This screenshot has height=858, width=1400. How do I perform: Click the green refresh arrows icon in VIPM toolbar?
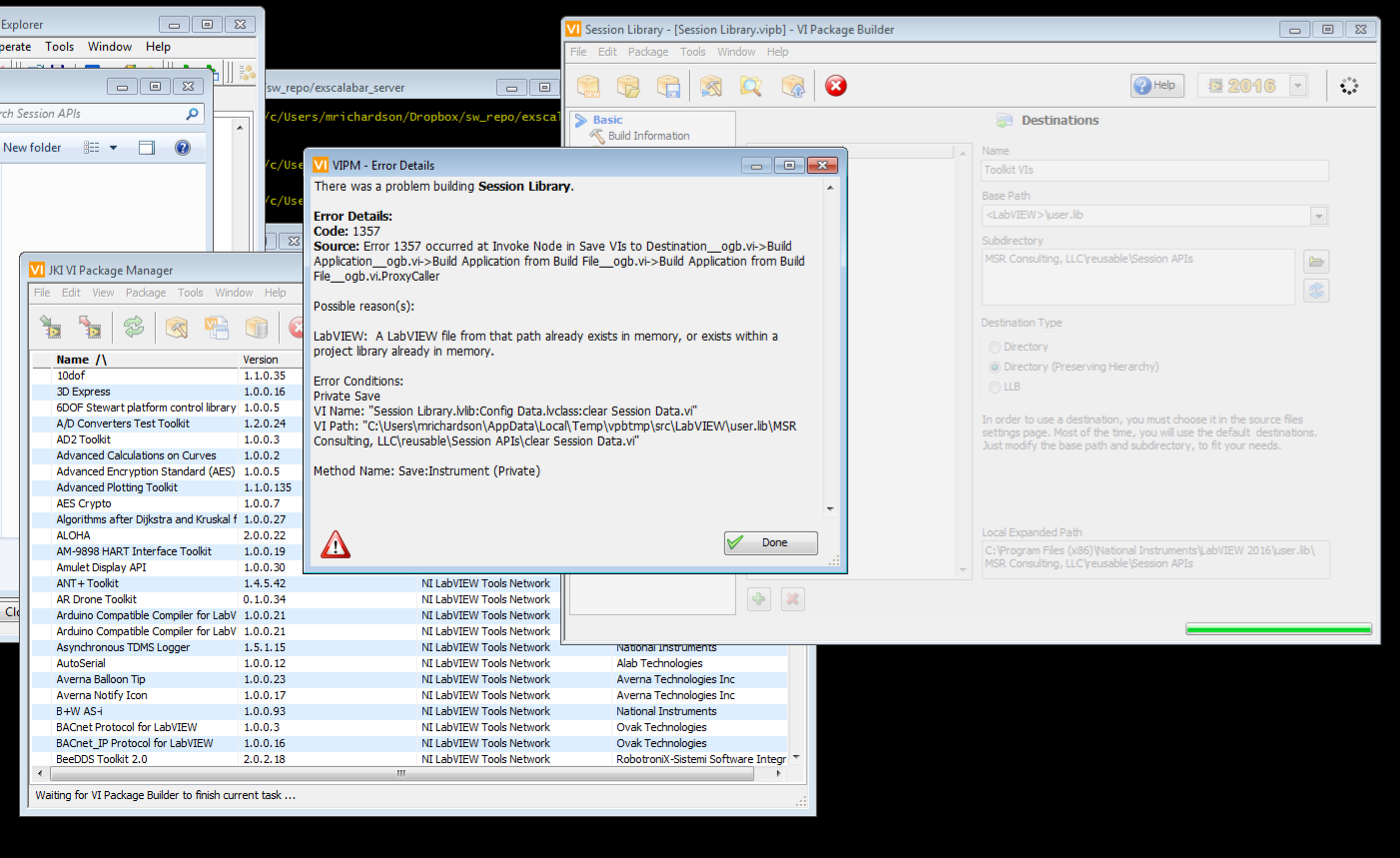coord(134,327)
